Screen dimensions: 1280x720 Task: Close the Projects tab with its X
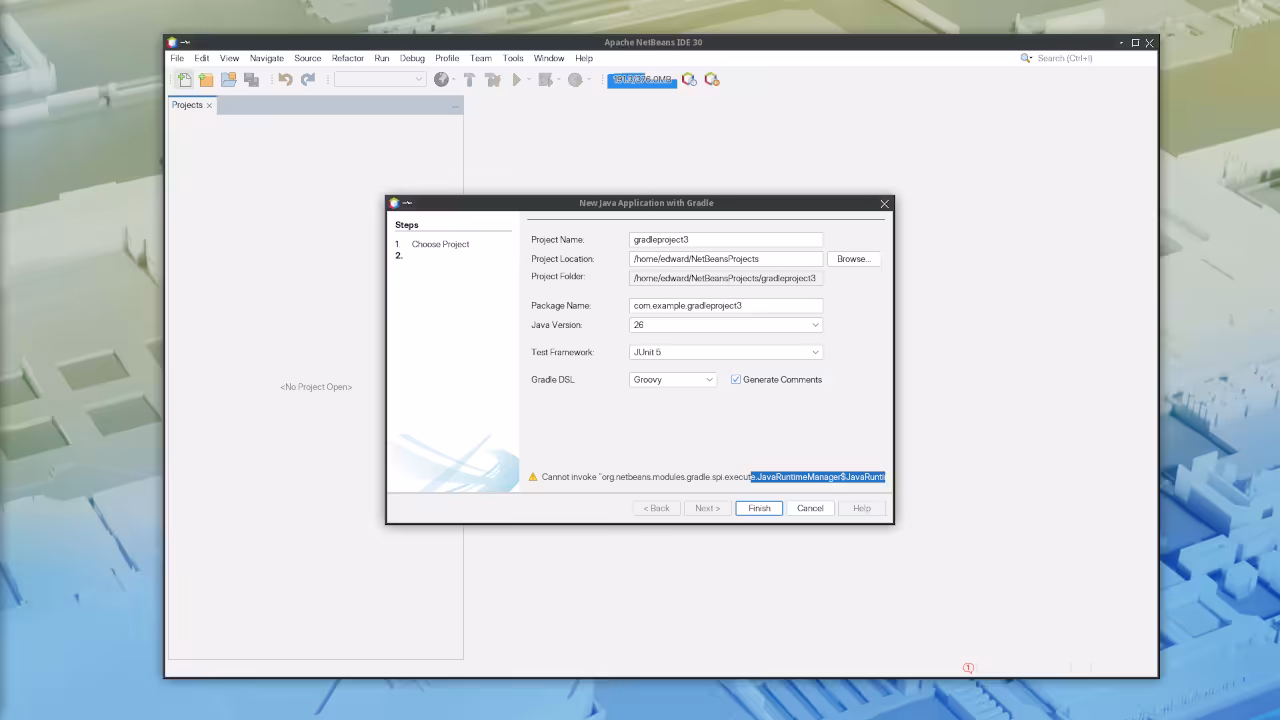209,105
